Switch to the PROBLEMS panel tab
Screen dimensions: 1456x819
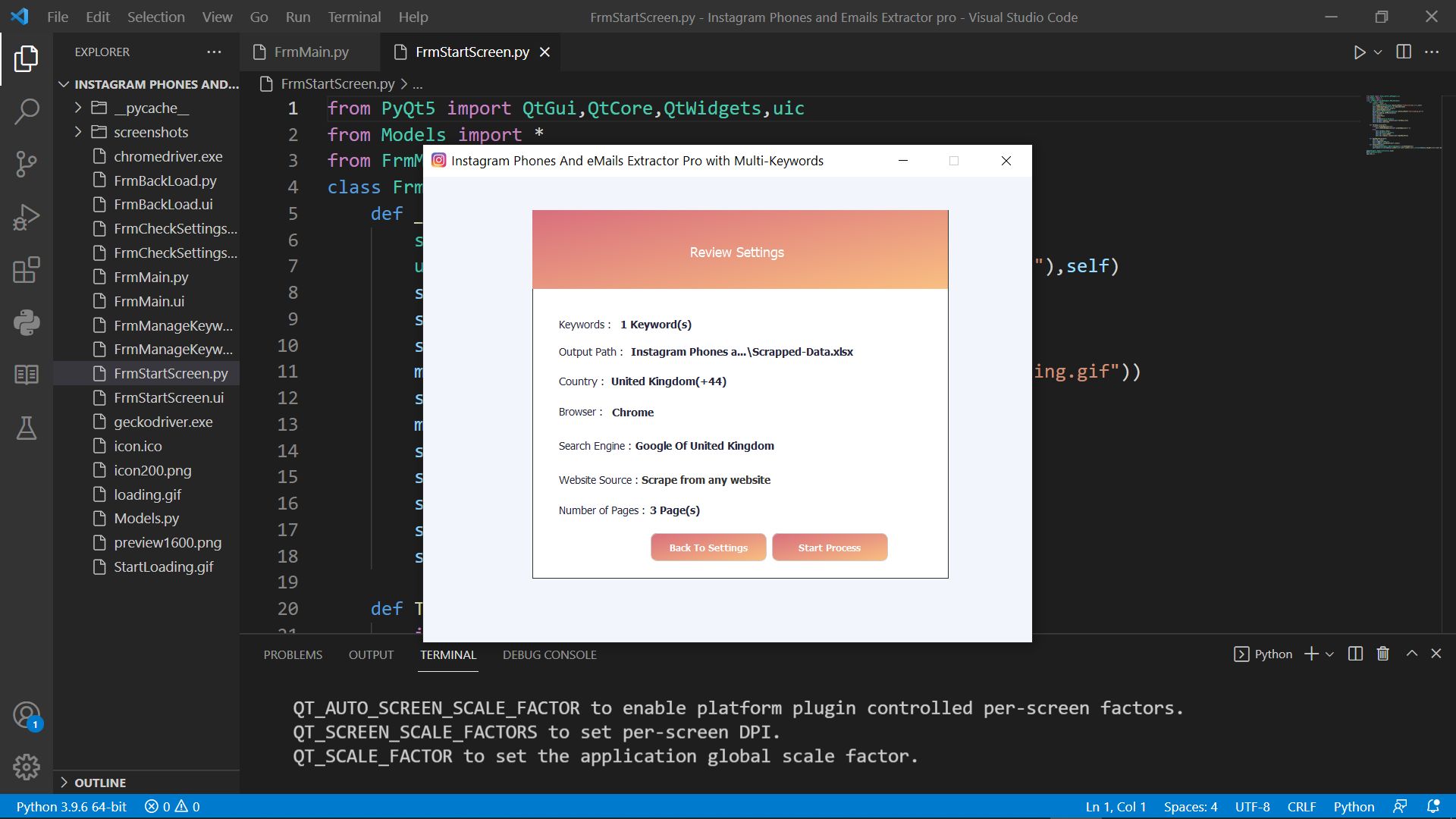tap(293, 654)
